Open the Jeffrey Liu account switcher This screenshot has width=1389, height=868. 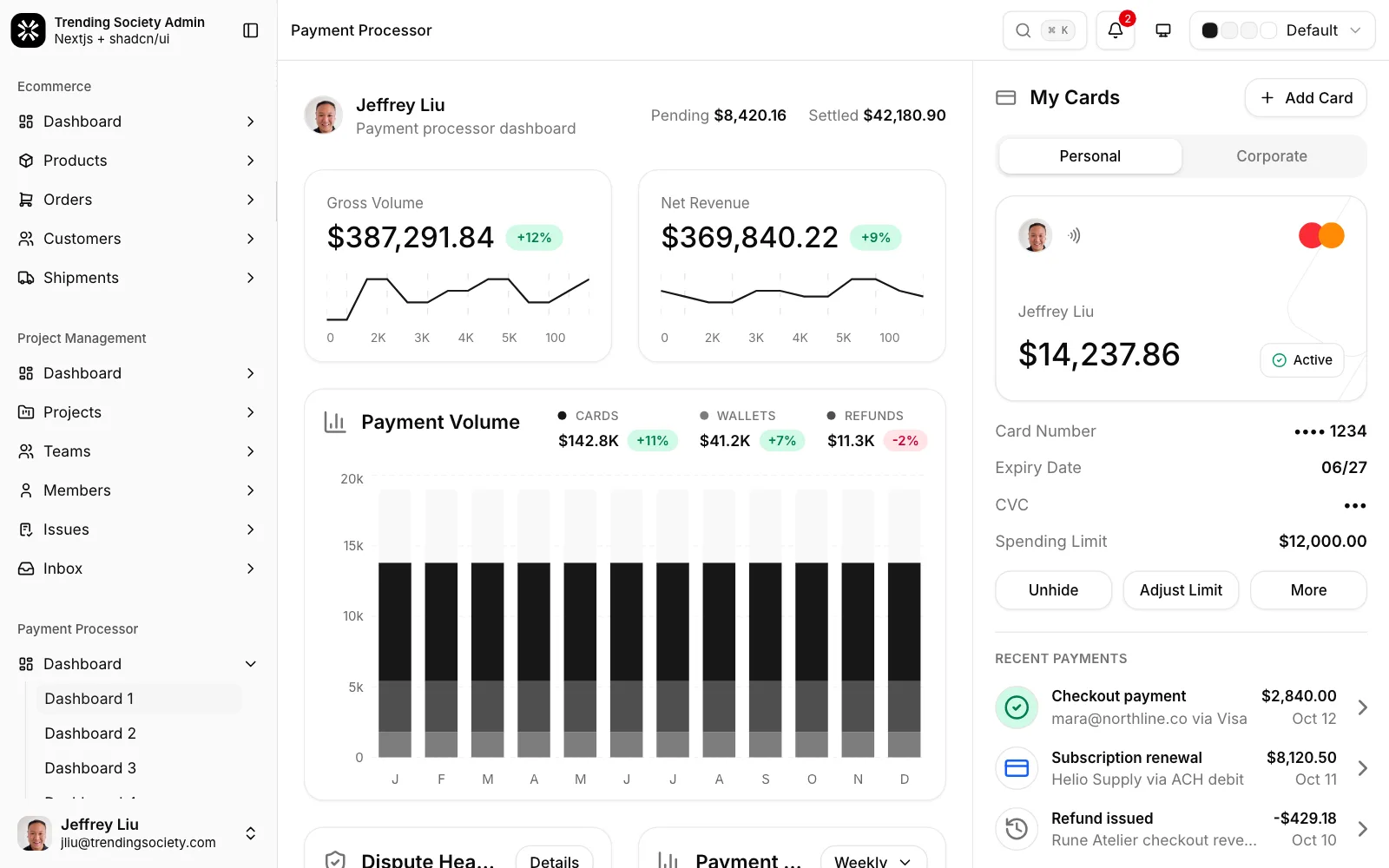tap(138, 833)
